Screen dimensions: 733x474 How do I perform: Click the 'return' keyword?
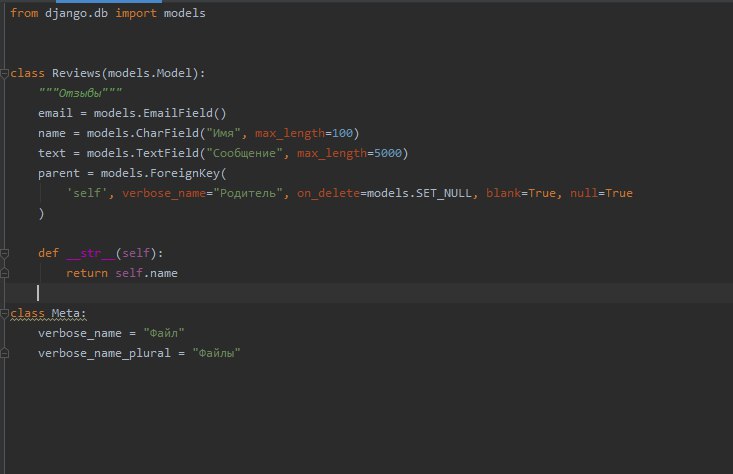pos(87,273)
